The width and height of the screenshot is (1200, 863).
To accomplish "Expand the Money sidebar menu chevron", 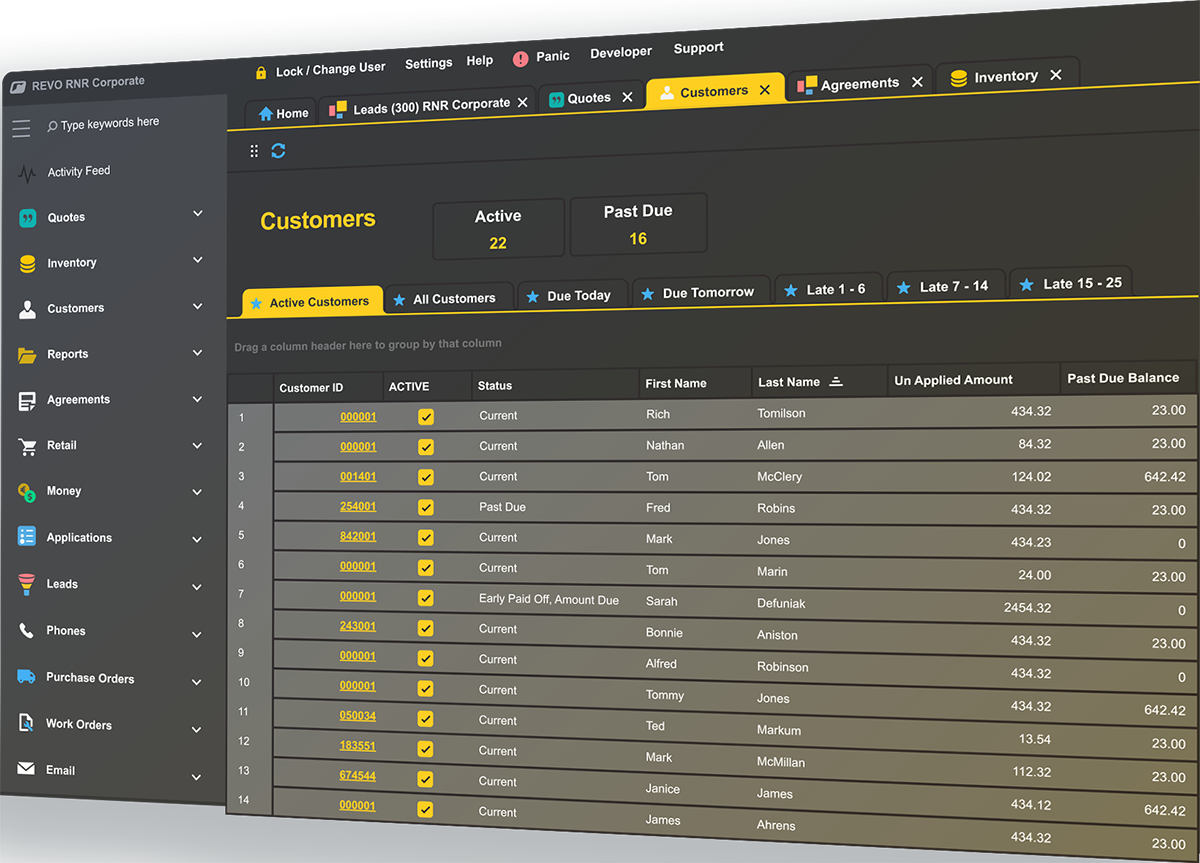I will pyautogui.click(x=198, y=492).
